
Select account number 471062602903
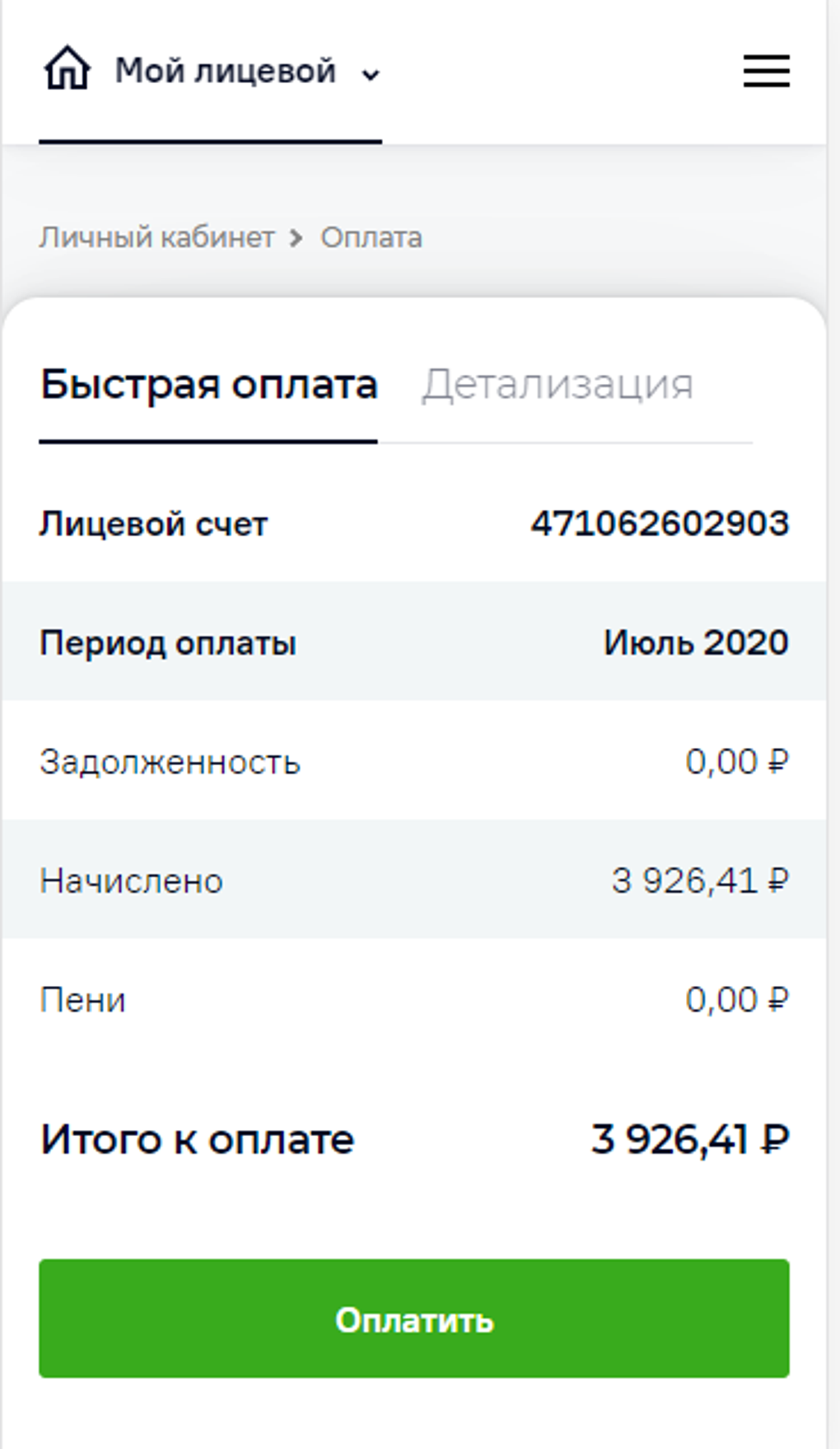pos(660,524)
